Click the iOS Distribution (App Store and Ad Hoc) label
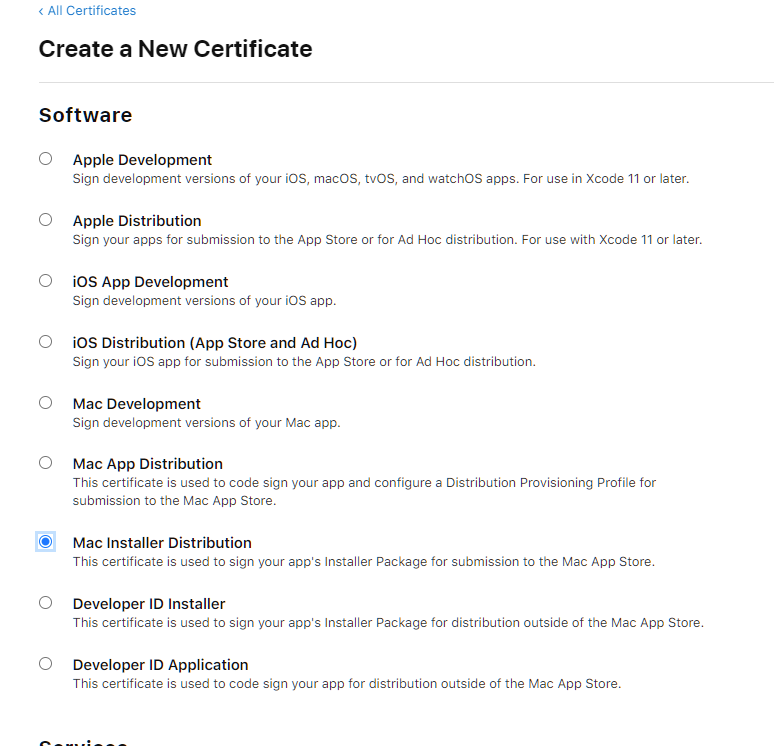The height and width of the screenshot is (746, 774). tap(215, 343)
